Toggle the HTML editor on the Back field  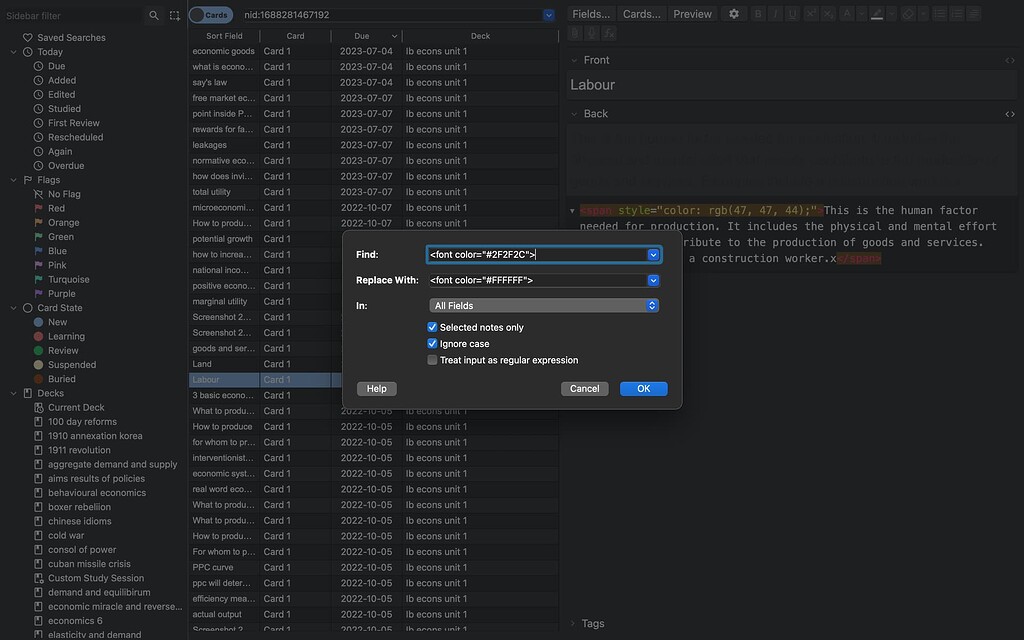tap(1010, 113)
